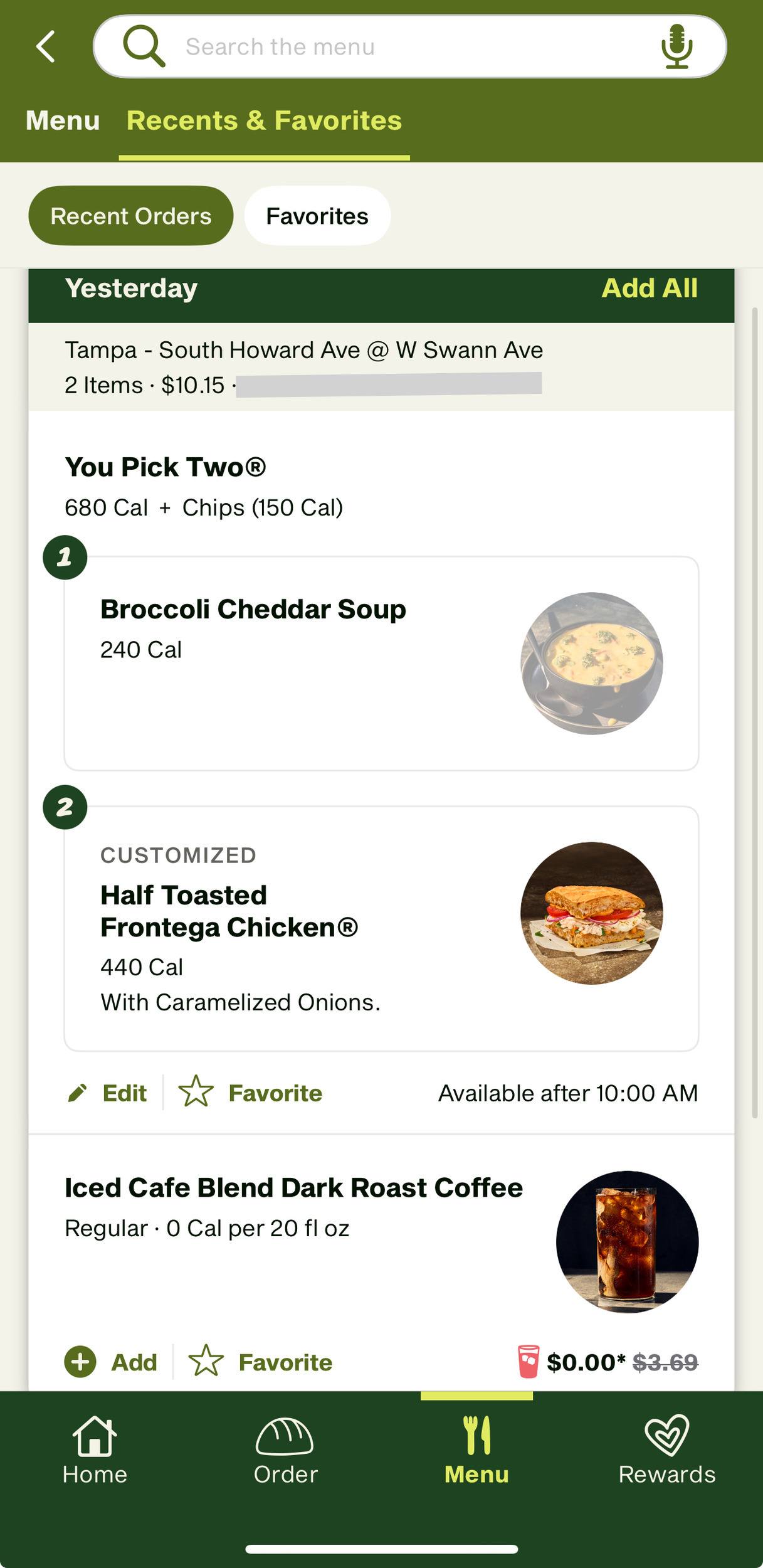Tap the pencil Edit icon
This screenshot has width=763, height=1568.
77,1093
